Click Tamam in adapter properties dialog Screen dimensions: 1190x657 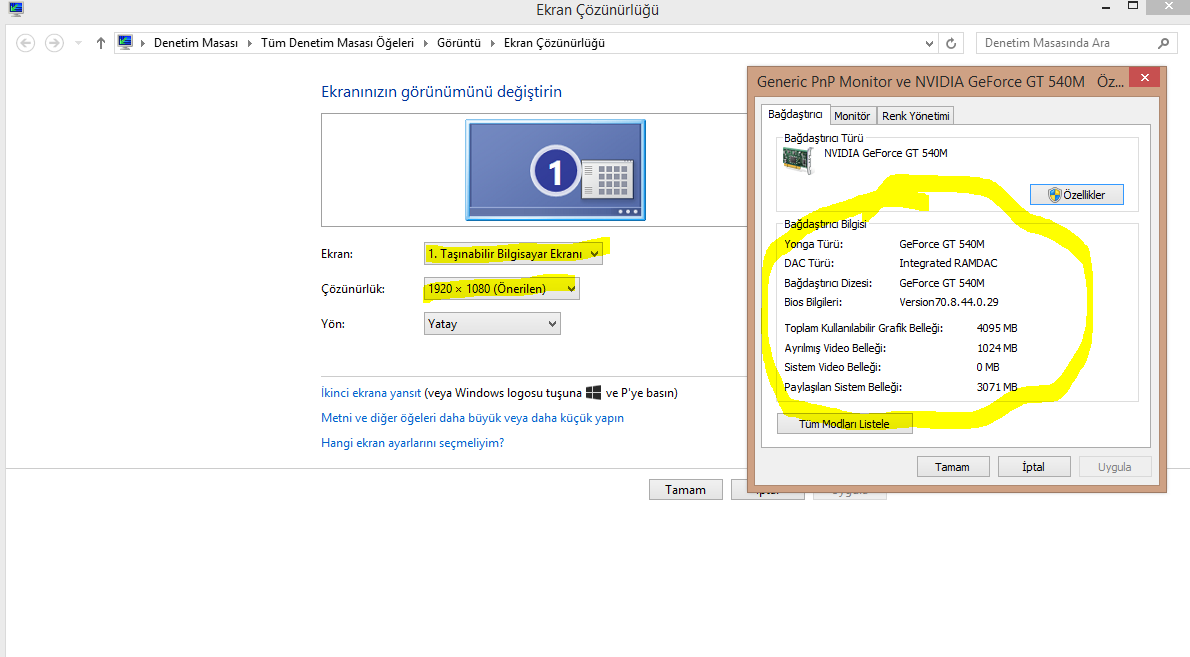coord(952,467)
